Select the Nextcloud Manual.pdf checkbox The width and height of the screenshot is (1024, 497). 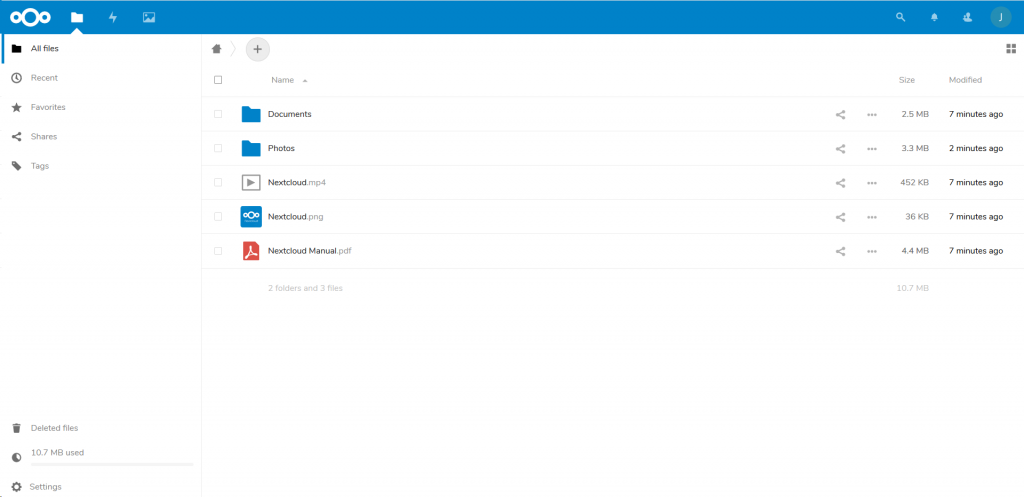tap(218, 250)
